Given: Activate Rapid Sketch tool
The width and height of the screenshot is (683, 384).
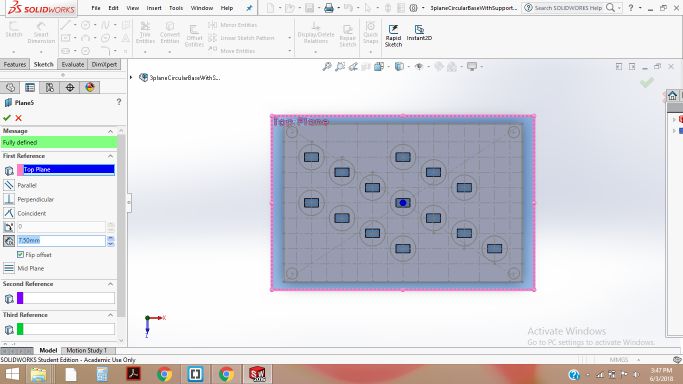Looking at the screenshot, I should point(393,35).
